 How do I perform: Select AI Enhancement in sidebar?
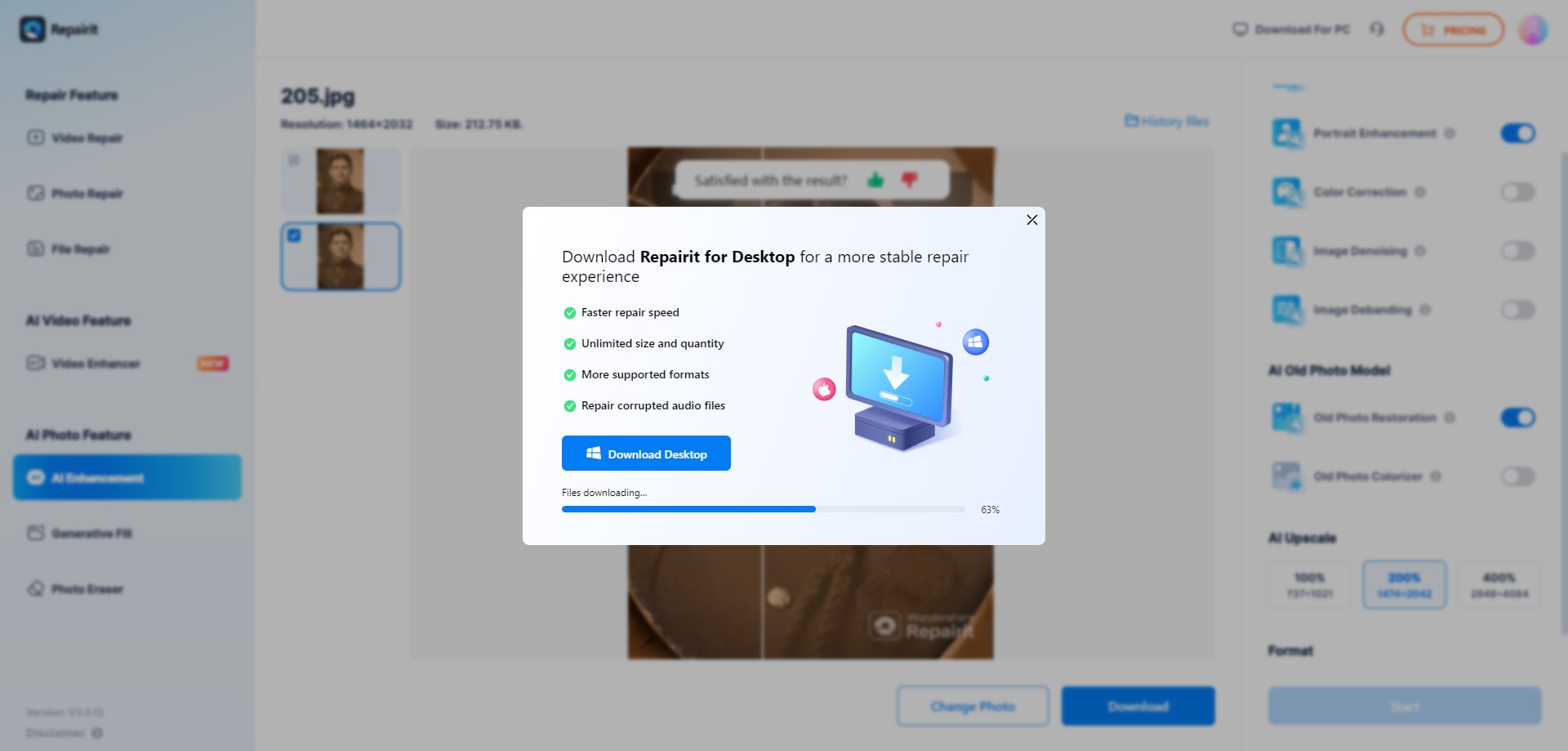tap(127, 477)
